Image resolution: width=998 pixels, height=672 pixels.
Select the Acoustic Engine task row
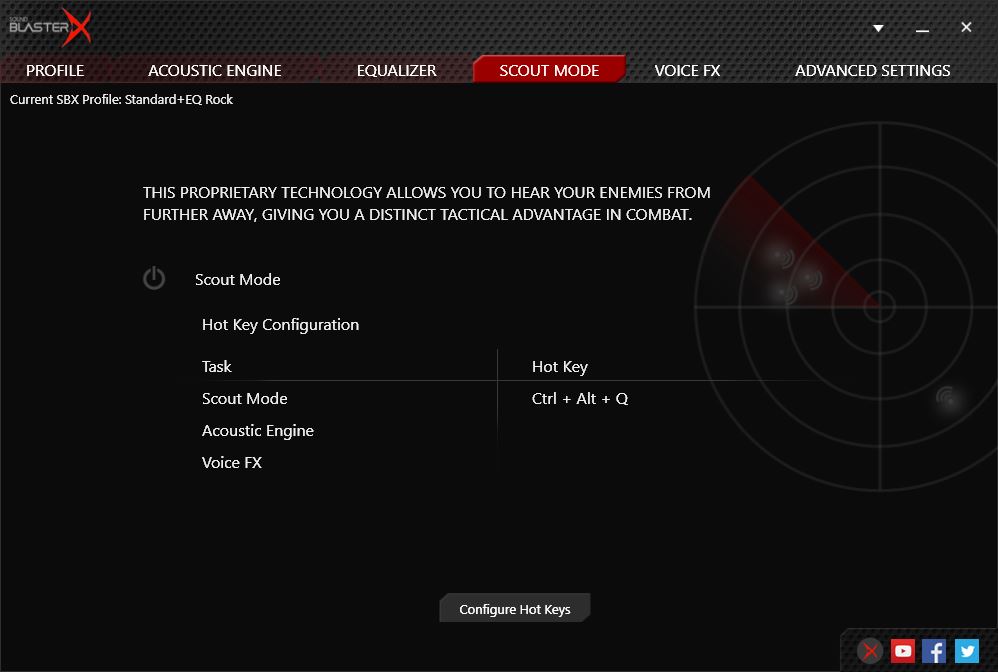(258, 431)
